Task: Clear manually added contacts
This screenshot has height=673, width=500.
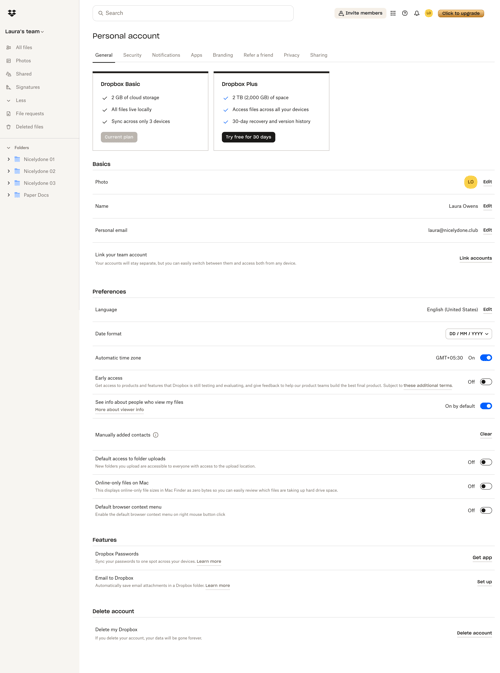Action: 486,434
